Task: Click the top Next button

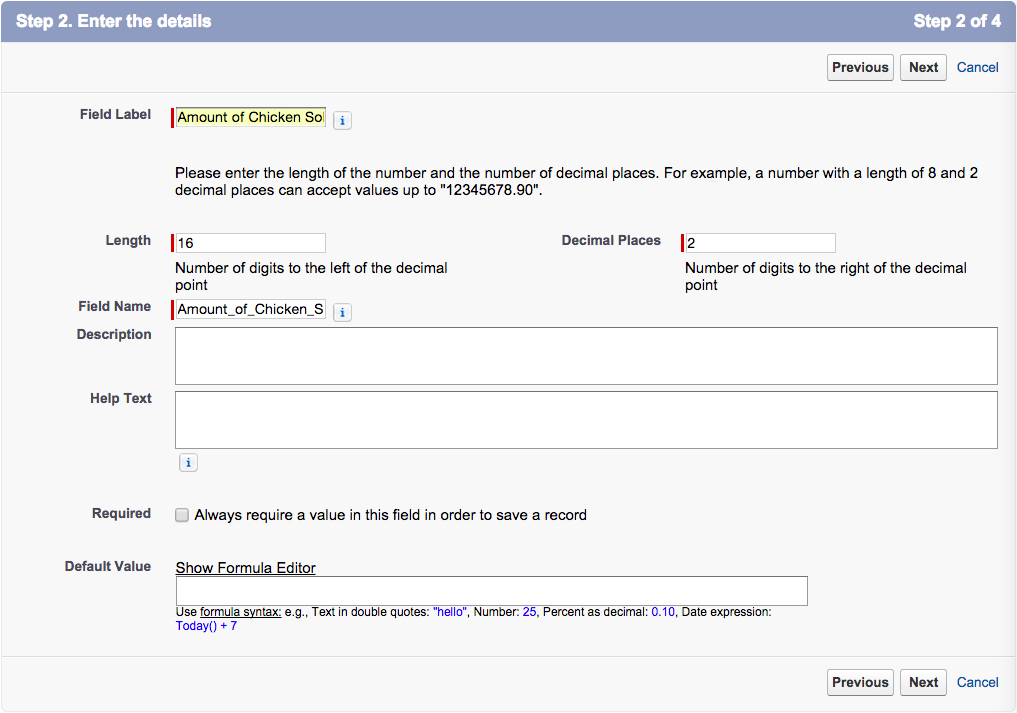Action: [923, 67]
